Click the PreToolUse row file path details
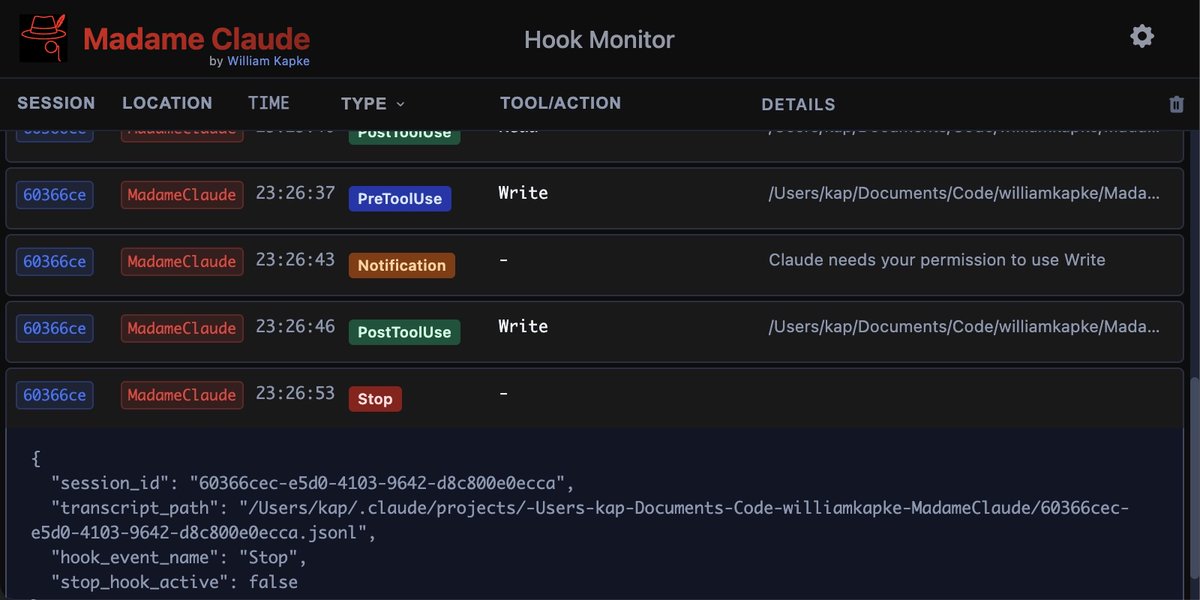 coord(964,194)
